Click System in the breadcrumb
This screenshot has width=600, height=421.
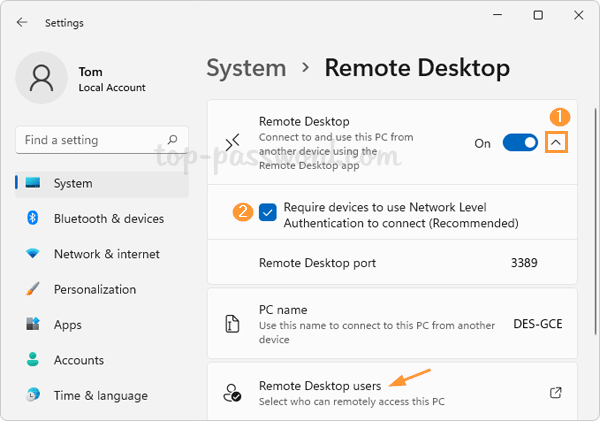click(246, 68)
